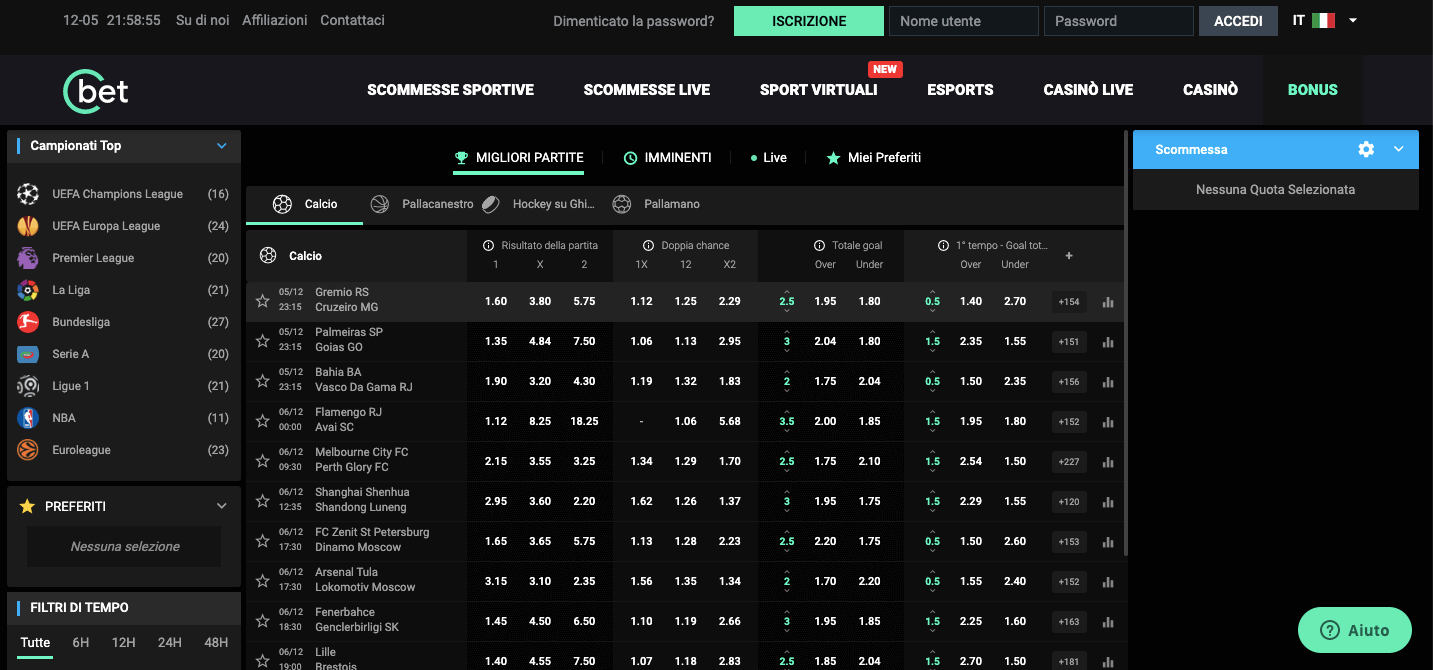This screenshot has height=670, width=1433.
Task: Collapse the Campionati Top section
Action: click(x=222, y=145)
